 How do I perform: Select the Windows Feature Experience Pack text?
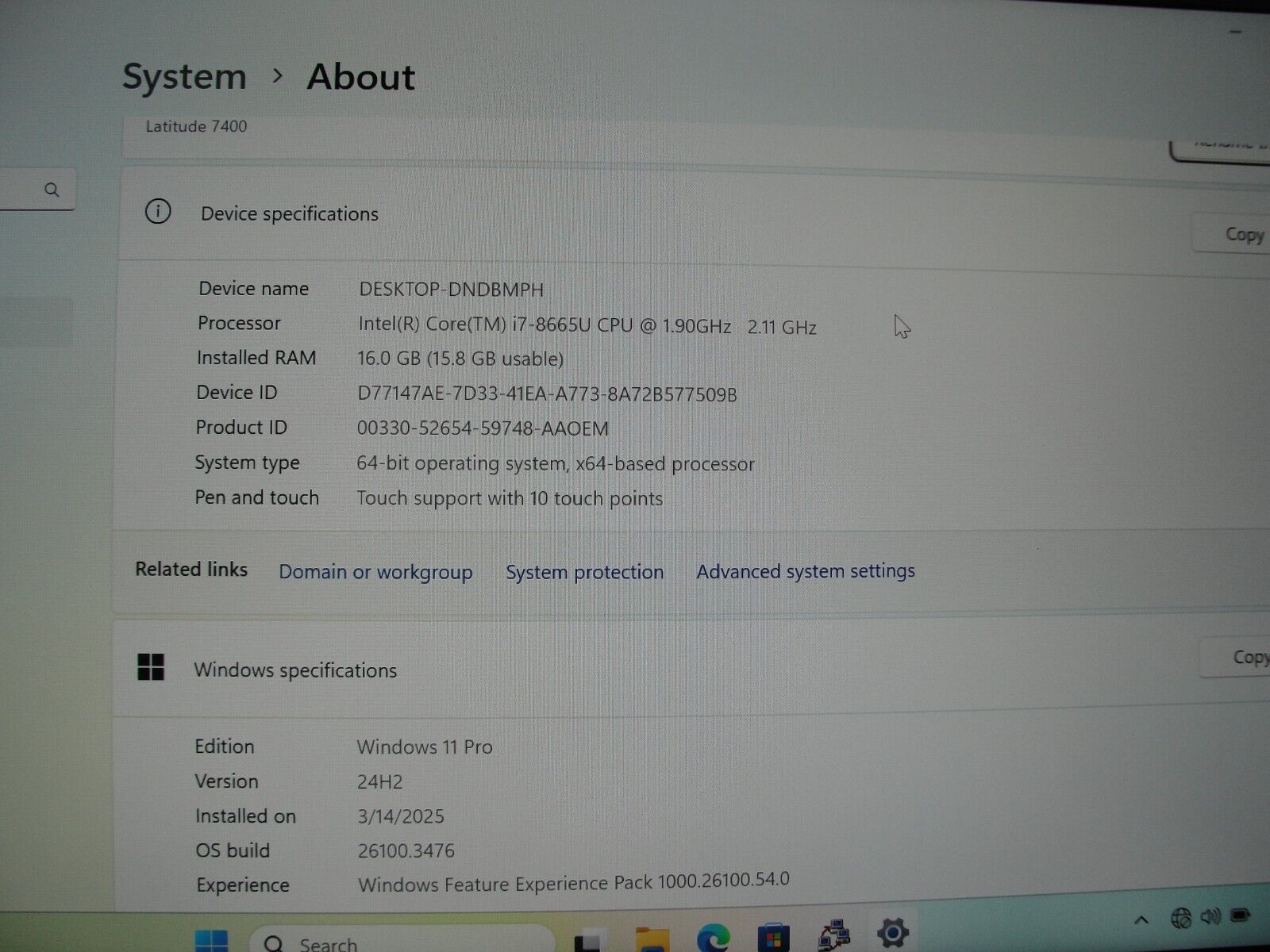click(x=574, y=882)
